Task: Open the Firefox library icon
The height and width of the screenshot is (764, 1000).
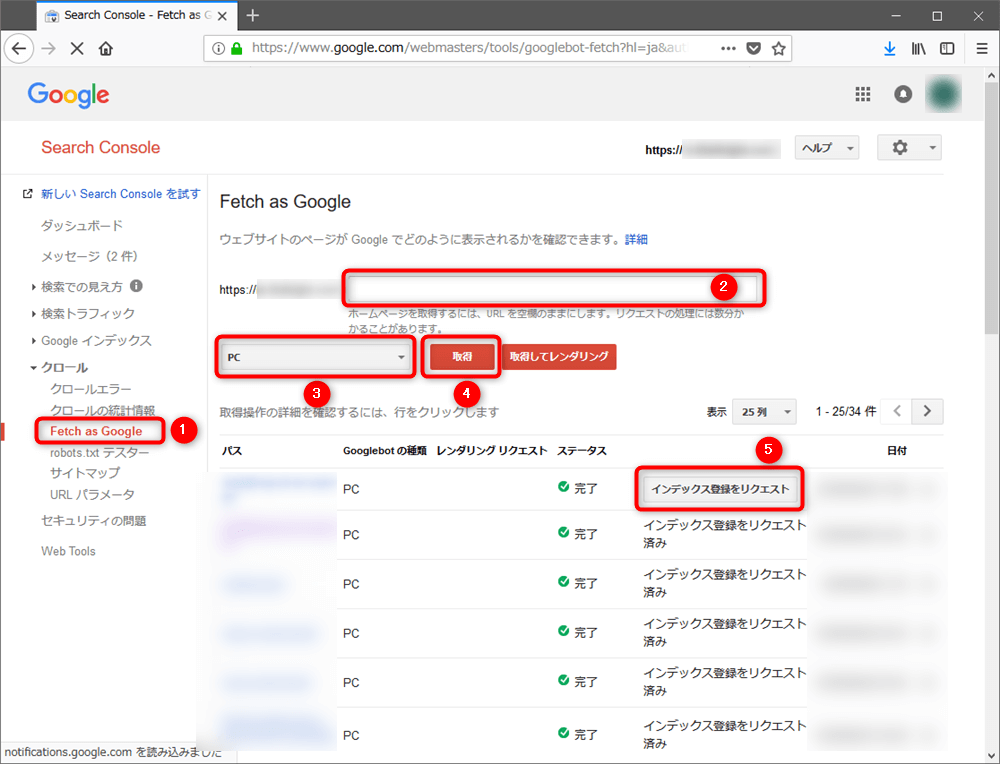Action: pyautogui.click(x=918, y=48)
